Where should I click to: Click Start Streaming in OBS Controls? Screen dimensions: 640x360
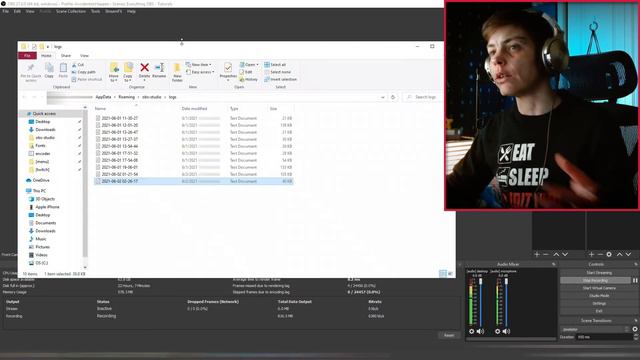tap(599, 273)
